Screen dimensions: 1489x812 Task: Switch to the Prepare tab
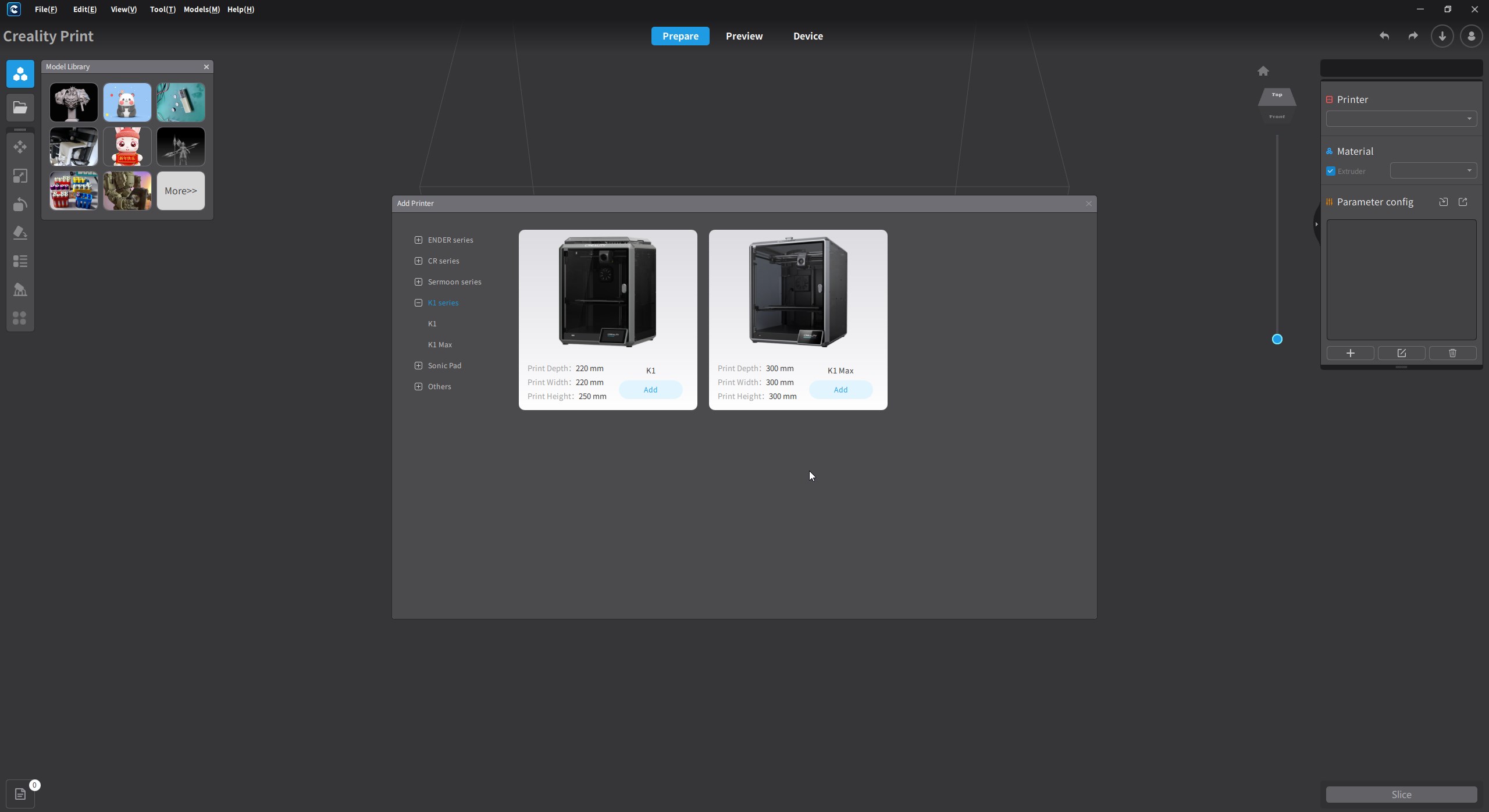point(681,36)
